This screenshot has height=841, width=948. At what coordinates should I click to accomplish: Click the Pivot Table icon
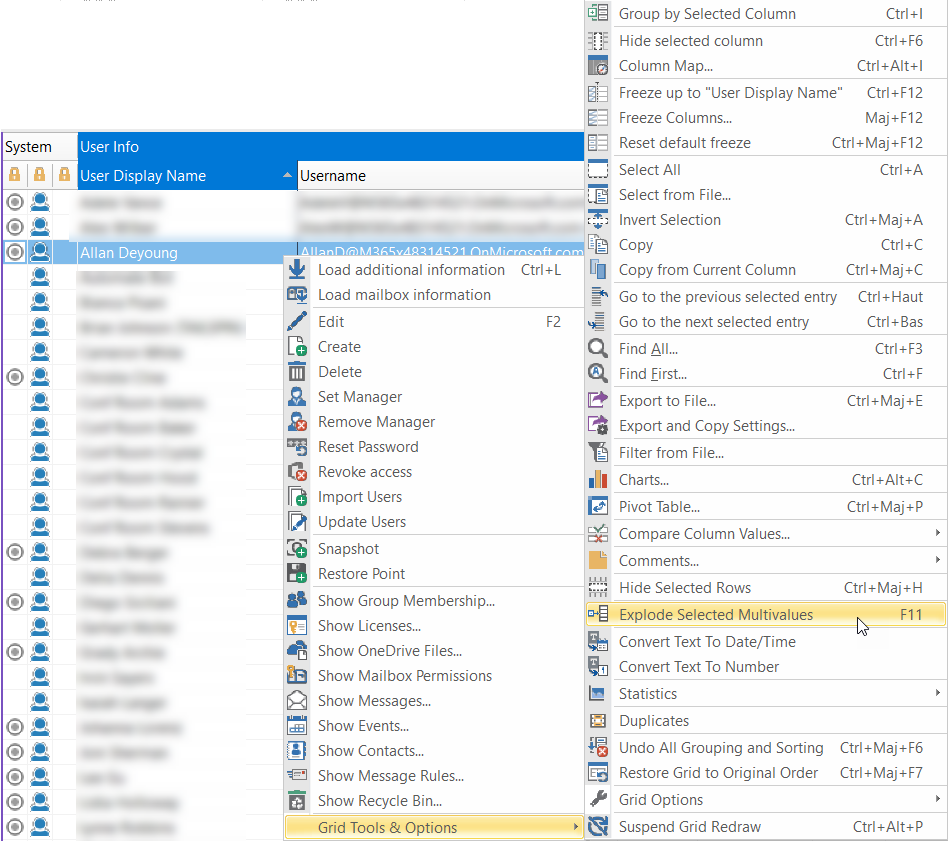pyautogui.click(x=598, y=507)
